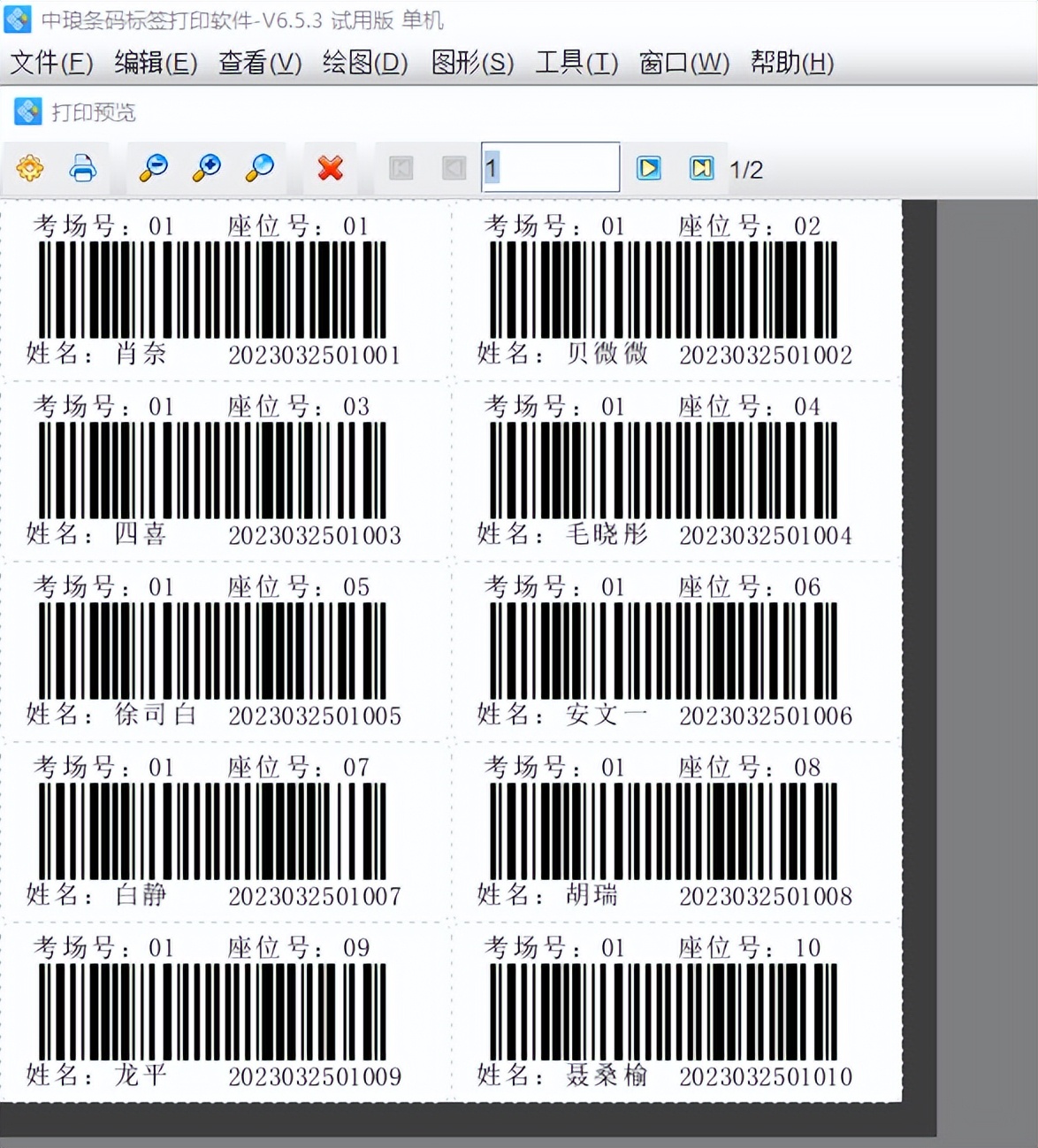
Task: Click 座位号: 05 text
Action: tap(298, 587)
